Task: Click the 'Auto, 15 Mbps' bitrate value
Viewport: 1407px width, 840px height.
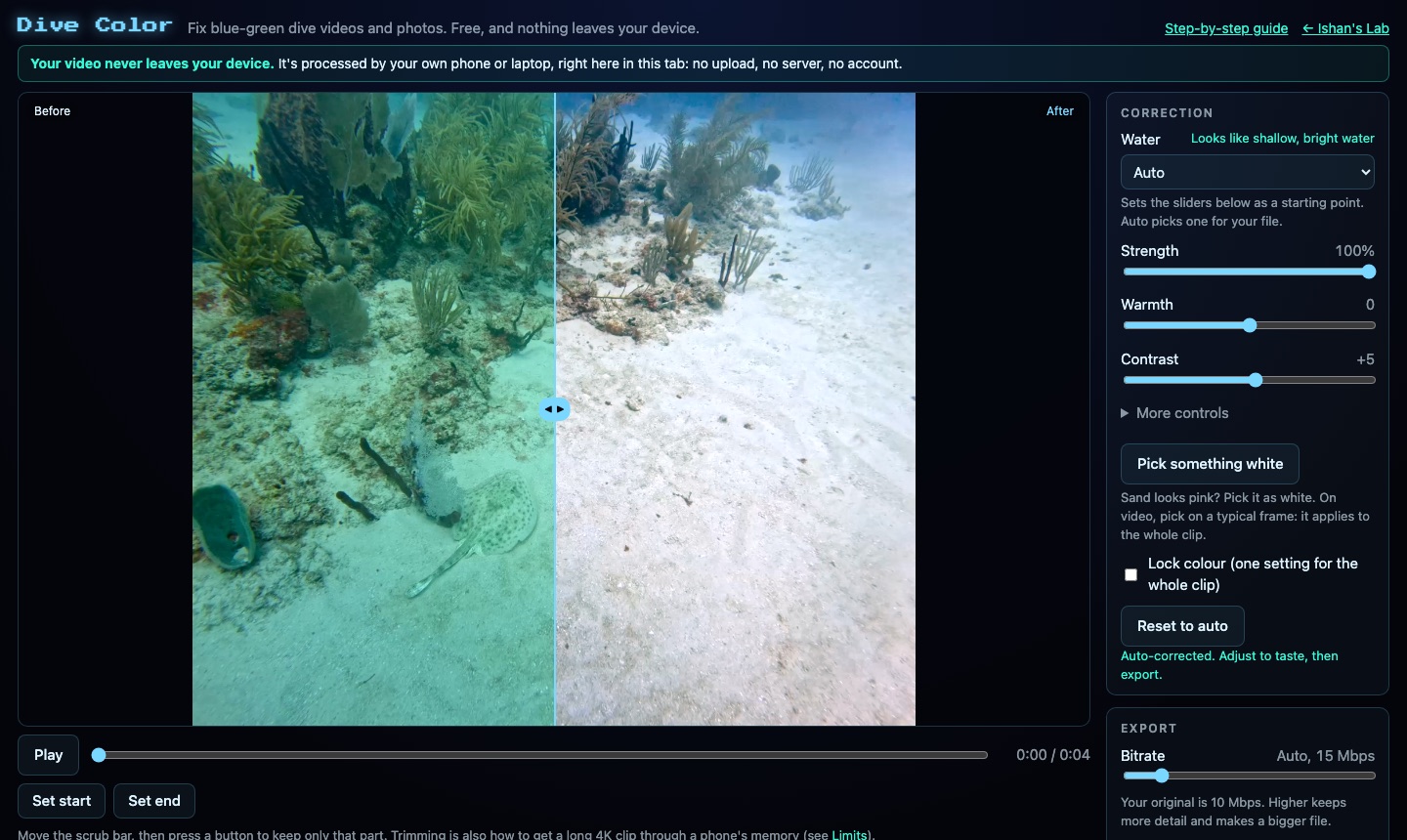Action: coord(1325,756)
